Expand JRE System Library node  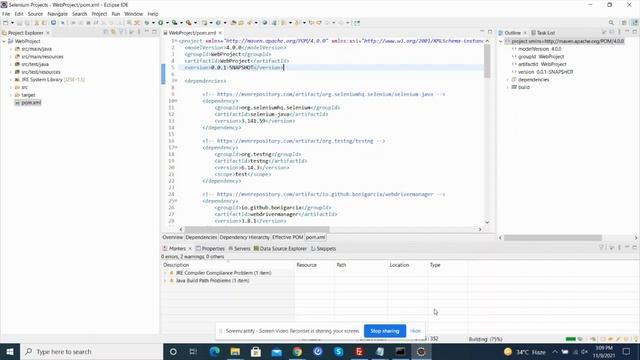pyautogui.click(x=11, y=80)
